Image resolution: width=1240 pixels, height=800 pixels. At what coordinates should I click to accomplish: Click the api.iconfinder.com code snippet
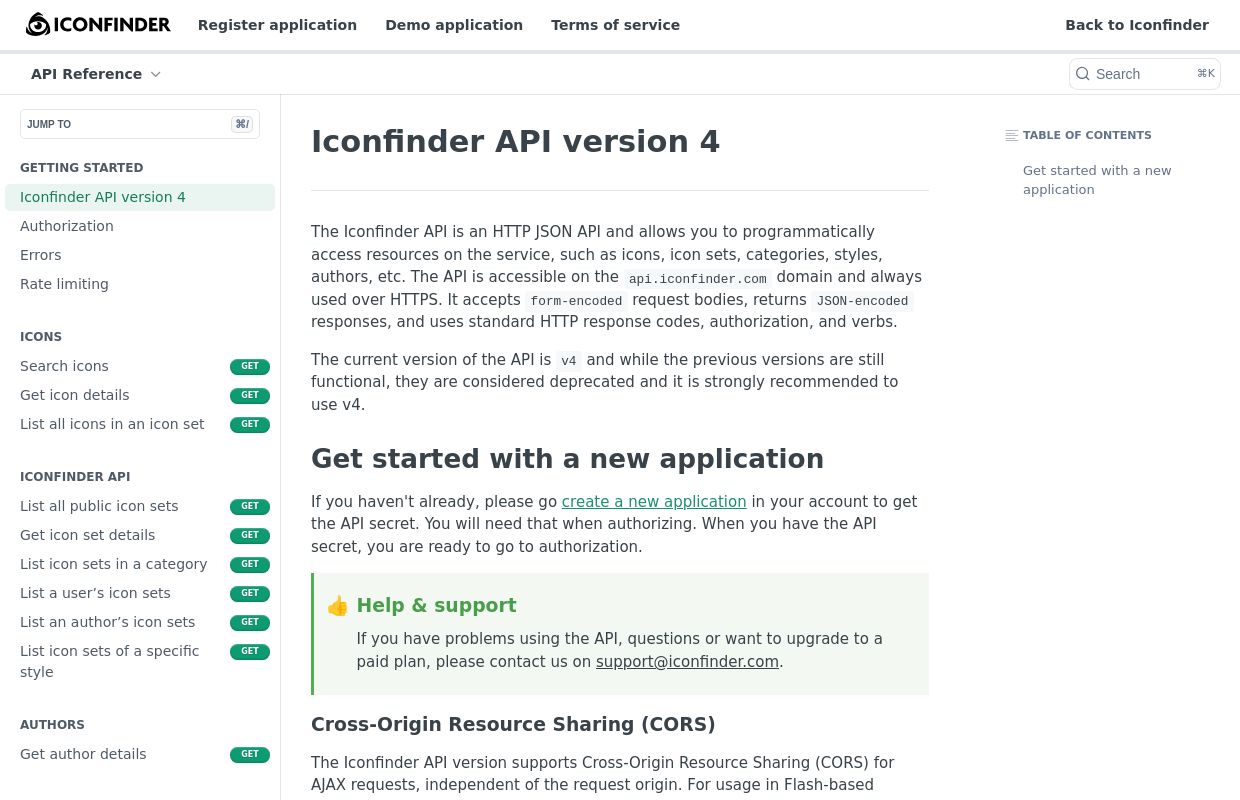tap(698, 279)
